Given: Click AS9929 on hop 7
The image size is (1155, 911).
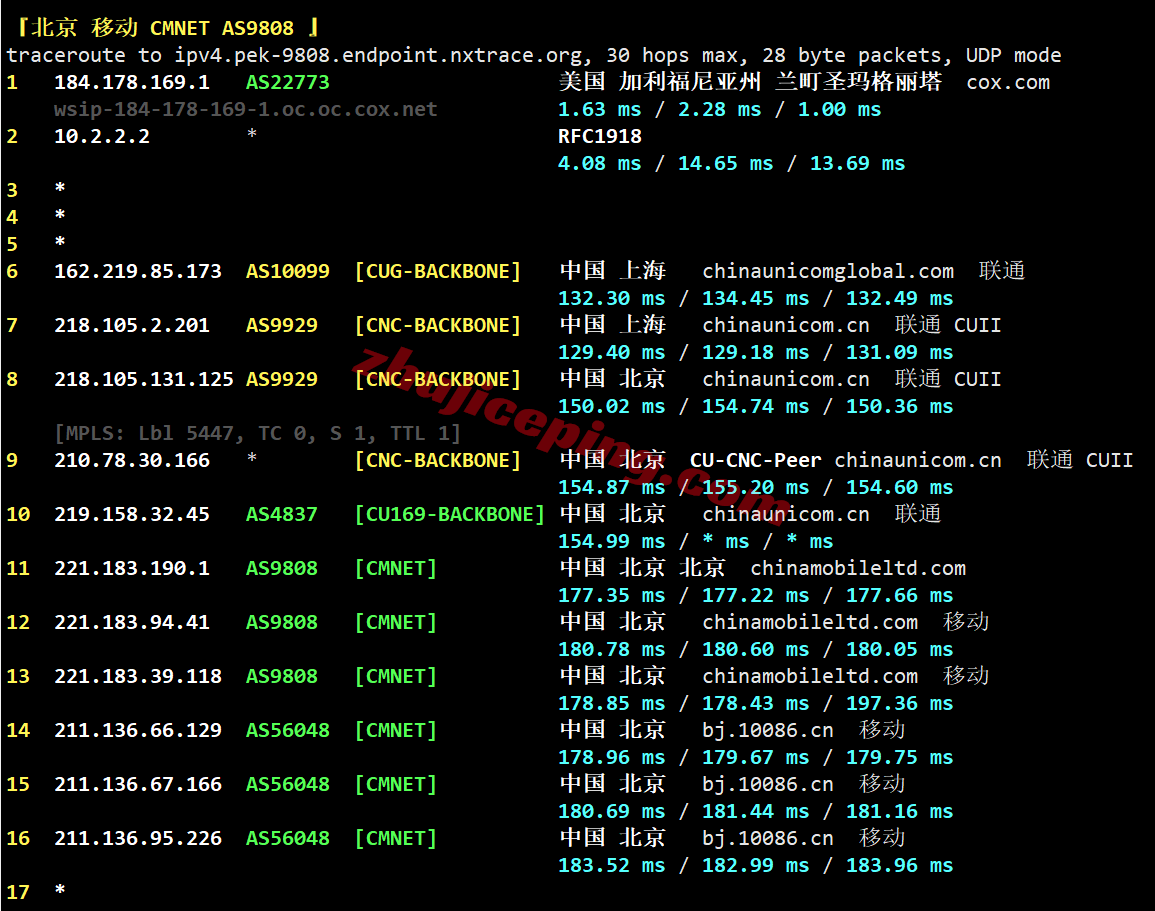Looking at the screenshot, I should [x=281, y=325].
